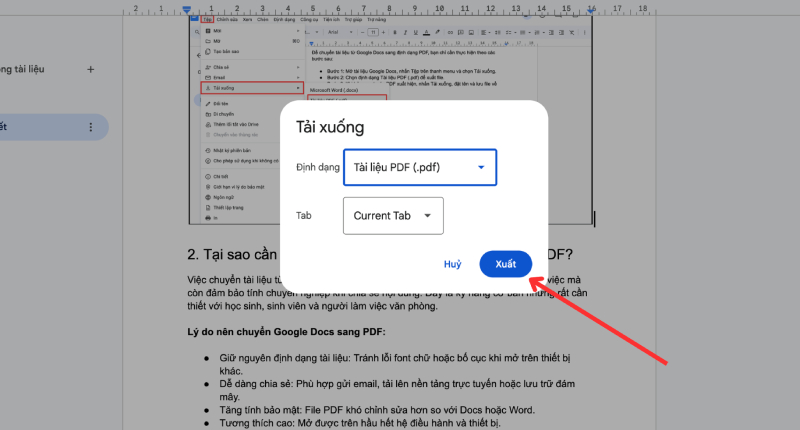
Task: Click the right indent marker on ruler
Action: click(591, 9)
